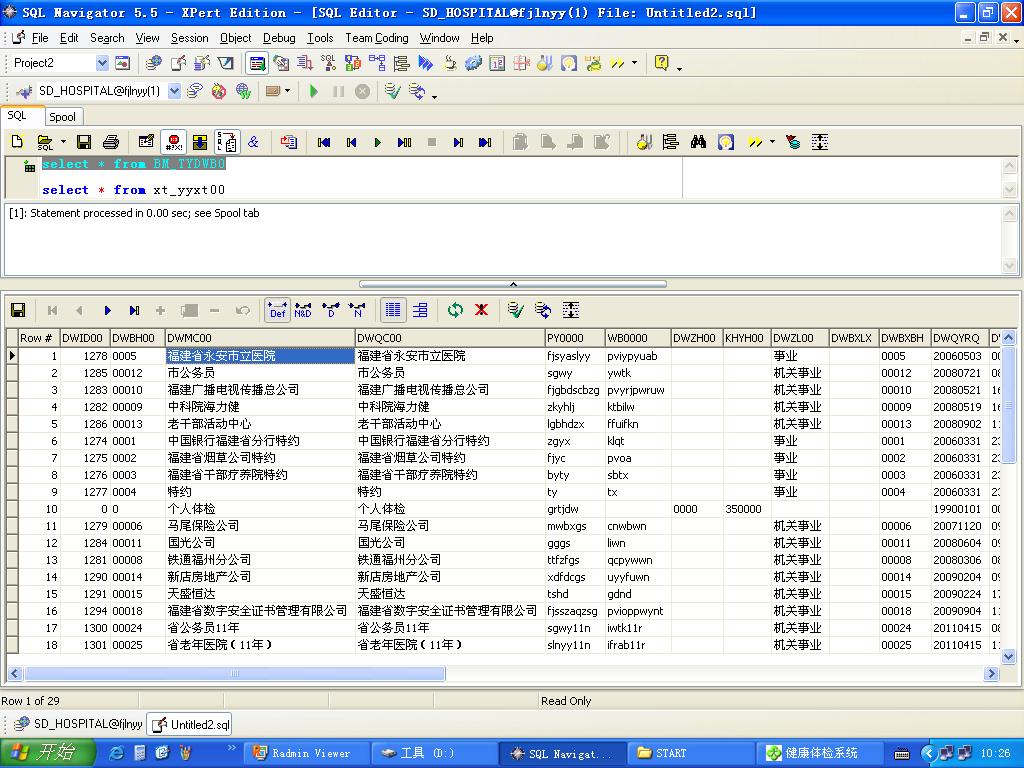This screenshot has height=768, width=1024.
Task: Expand the open SQL file dropdown arrow
Action: (x=63, y=142)
